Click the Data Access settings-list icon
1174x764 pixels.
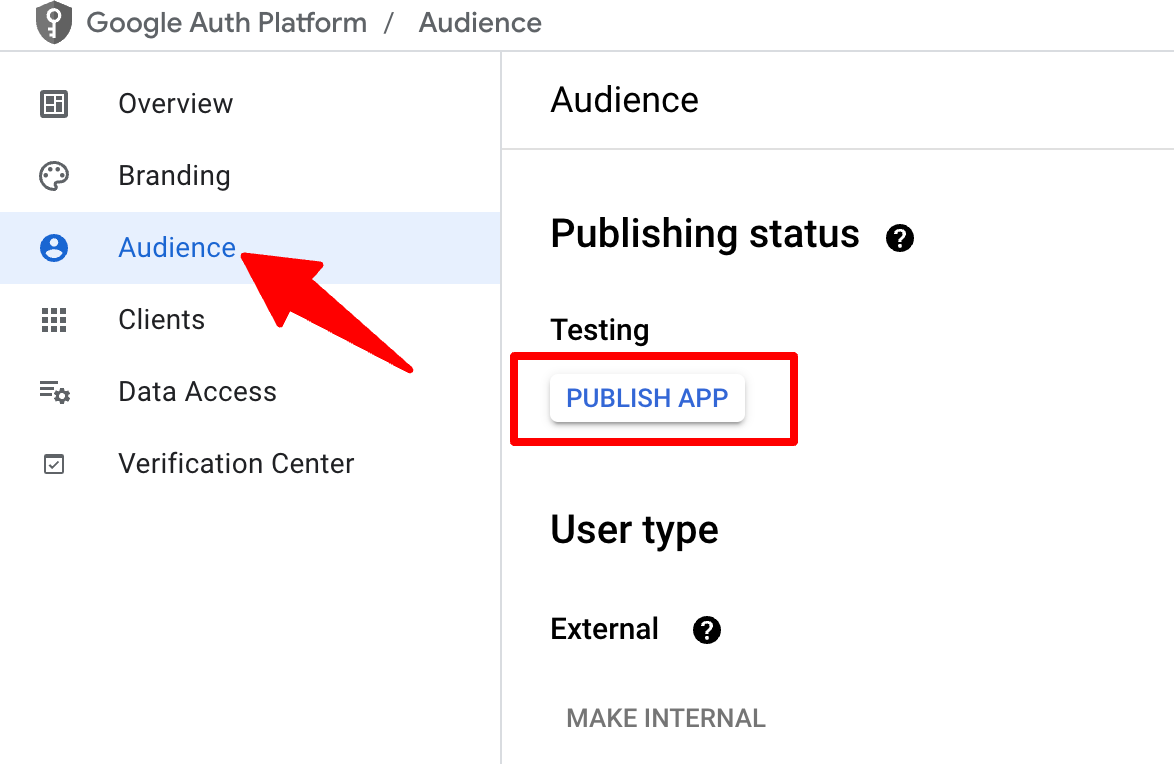tap(54, 392)
